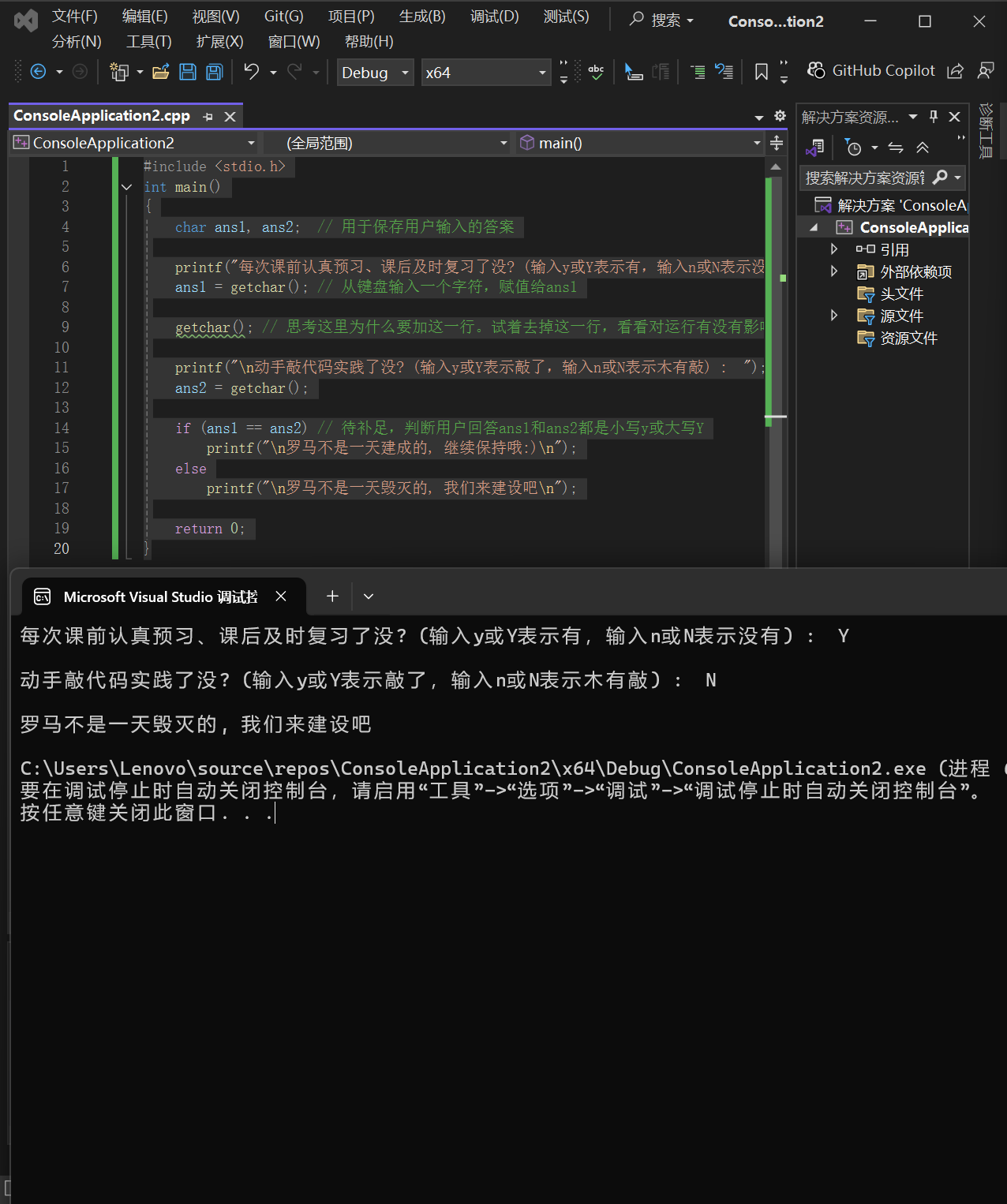This screenshot has width=1007, height=1204.
Task: Click the Open File folder icon
Action: 161,72
